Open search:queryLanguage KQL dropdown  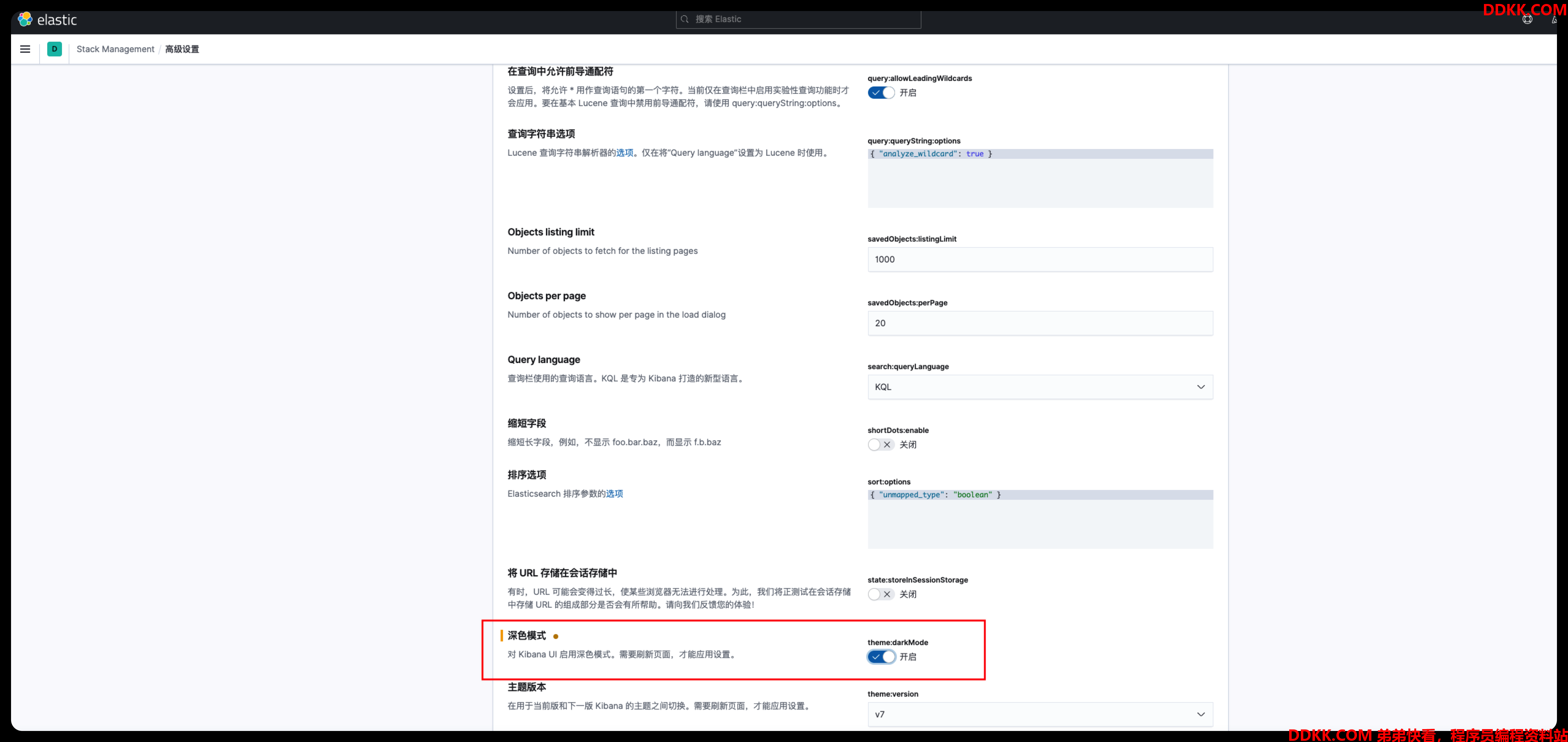(1040, 387)
